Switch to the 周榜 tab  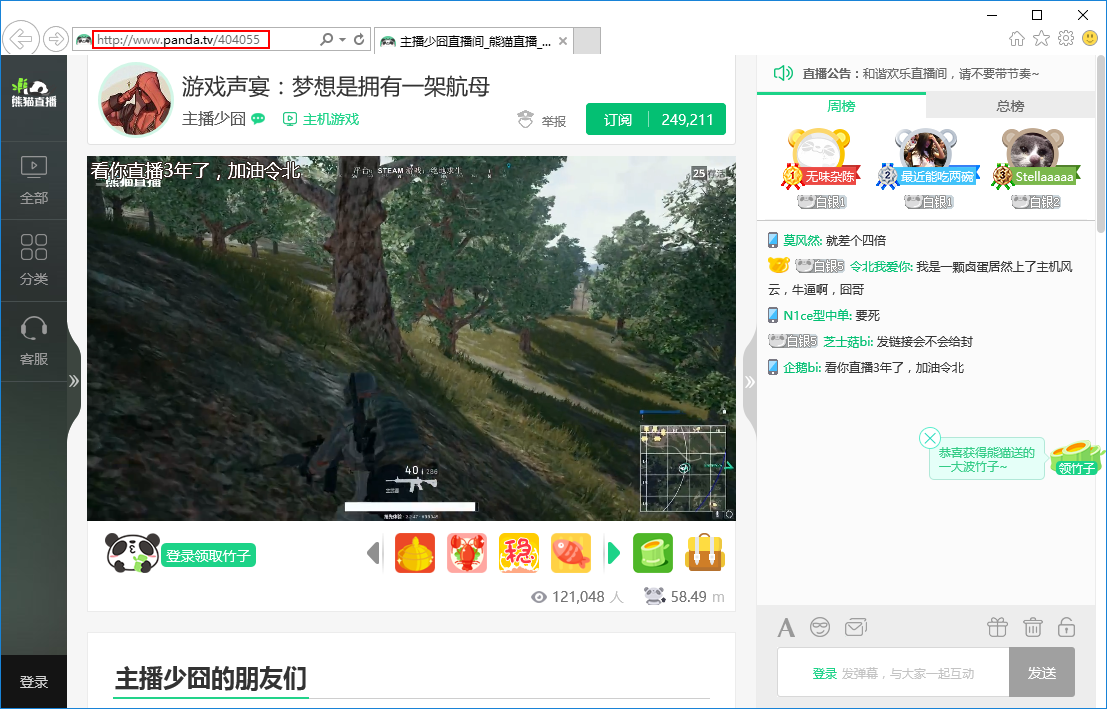(x=841, y=106)
